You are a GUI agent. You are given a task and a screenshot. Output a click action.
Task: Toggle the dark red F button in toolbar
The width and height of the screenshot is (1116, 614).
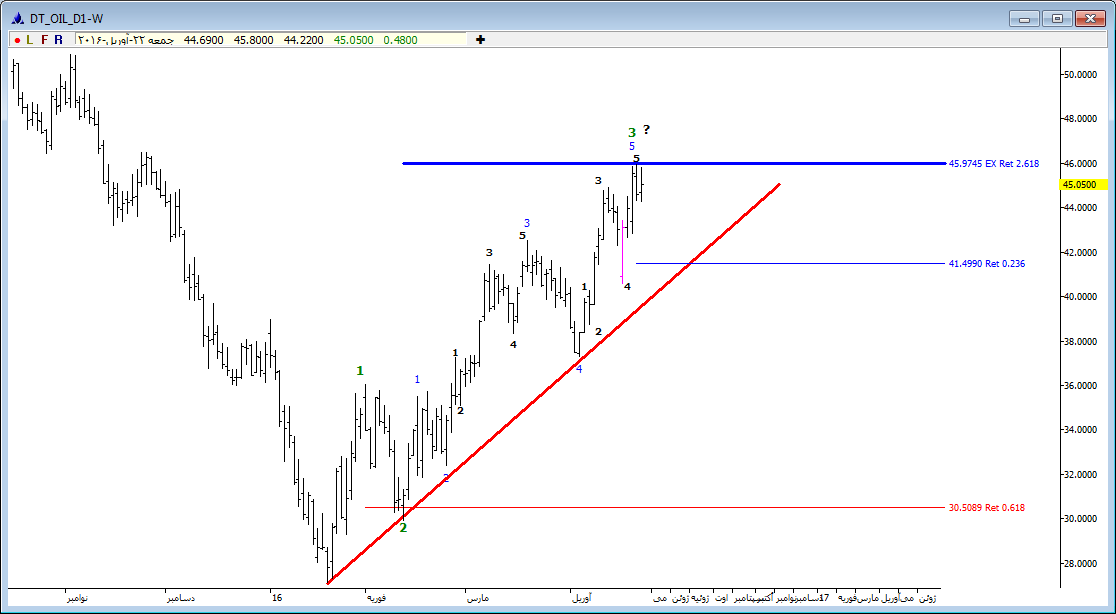(44, 40)
